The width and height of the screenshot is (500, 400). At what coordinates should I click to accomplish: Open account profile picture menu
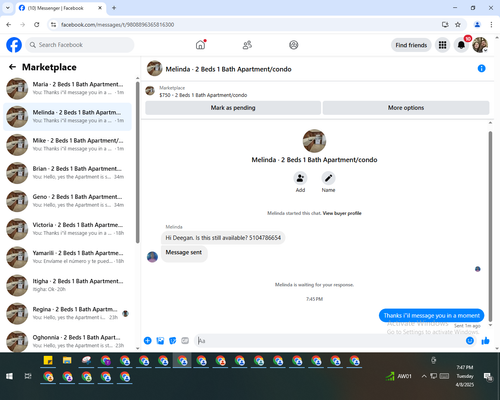480,45
